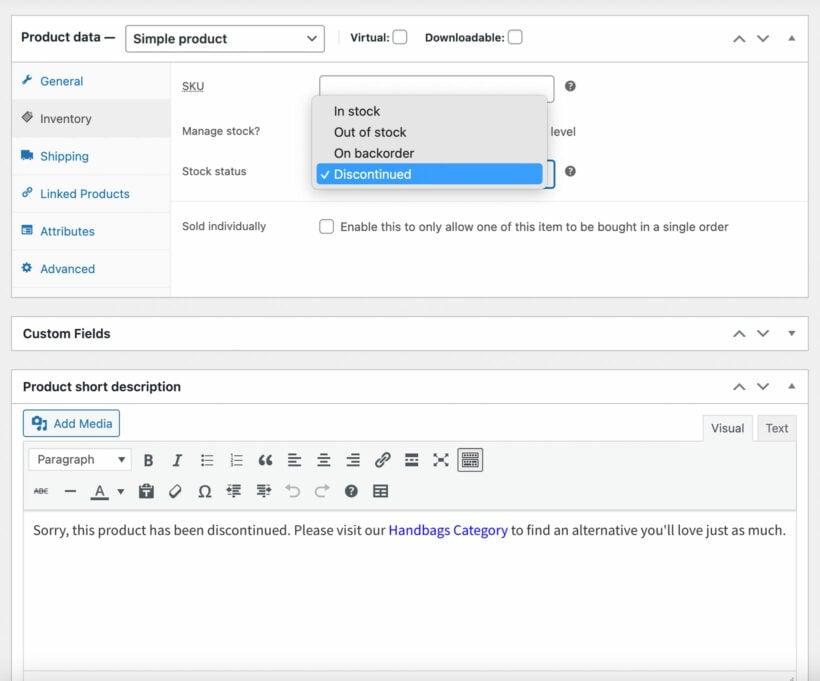The image size is (820, 681).
Task: Move Product short description panel up
Action: point(739,387)
